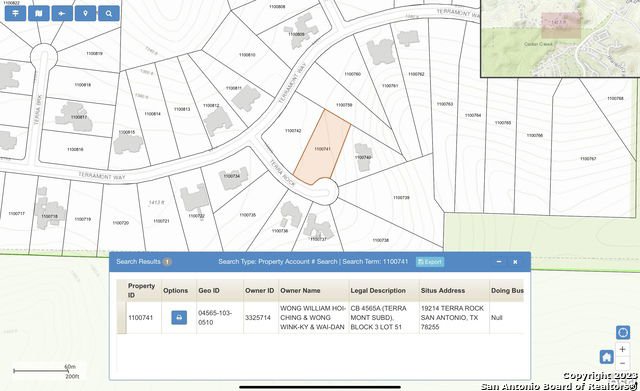Click the highlighted parcel 1100741 on map
This screenshot has height=391, width=640.
(x=322, y=149)
